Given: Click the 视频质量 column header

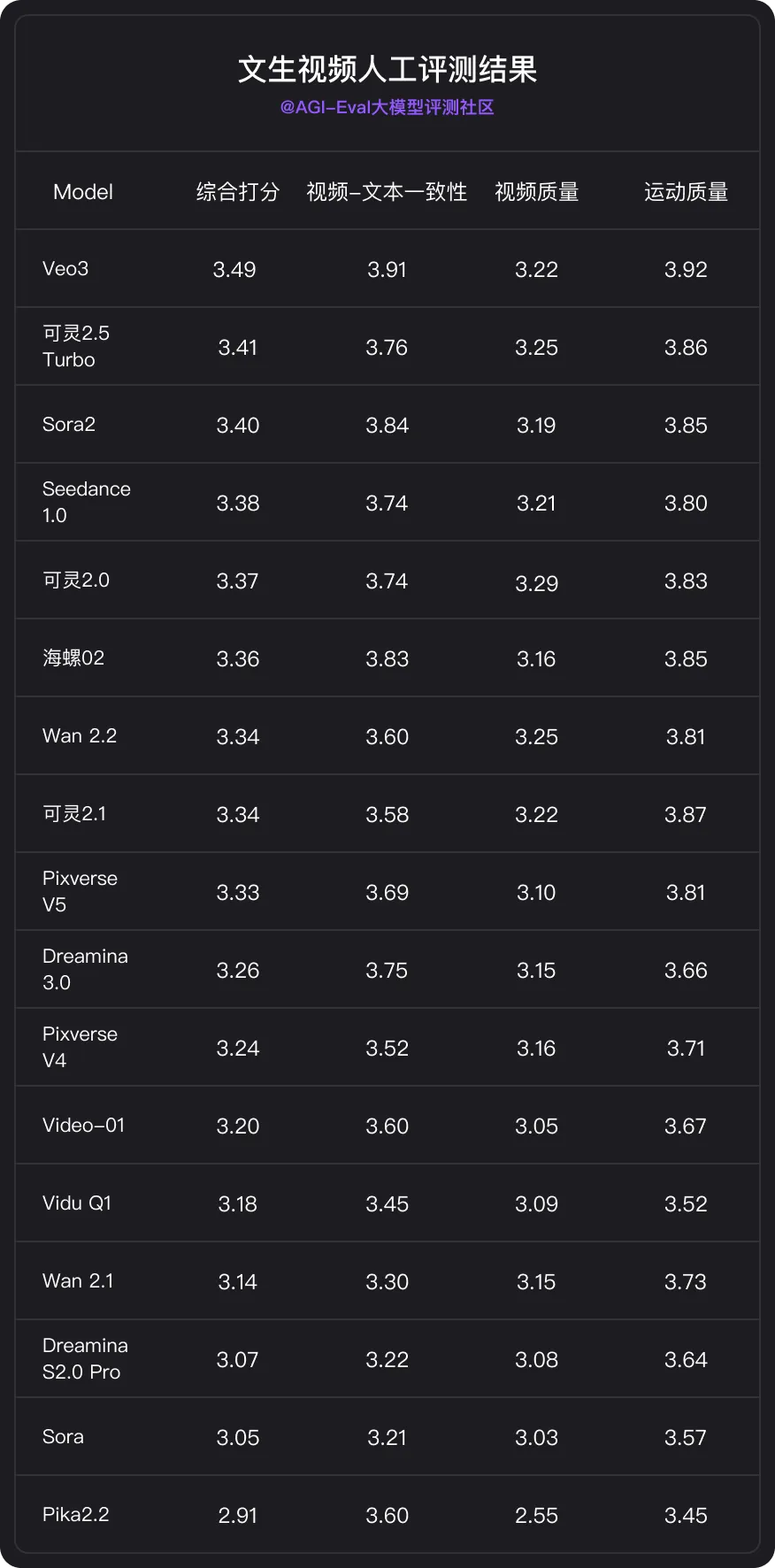Looking at the screenshot, I should click(537, 192).
